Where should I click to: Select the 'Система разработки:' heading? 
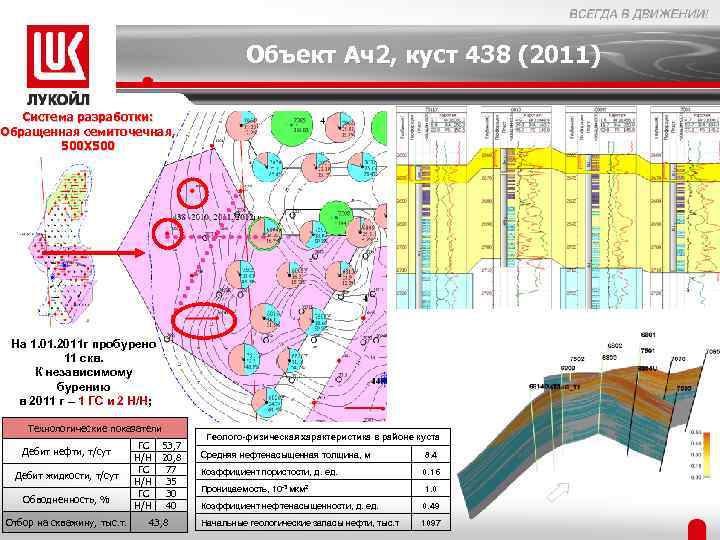pyautogui.click(x=87, y=117)
